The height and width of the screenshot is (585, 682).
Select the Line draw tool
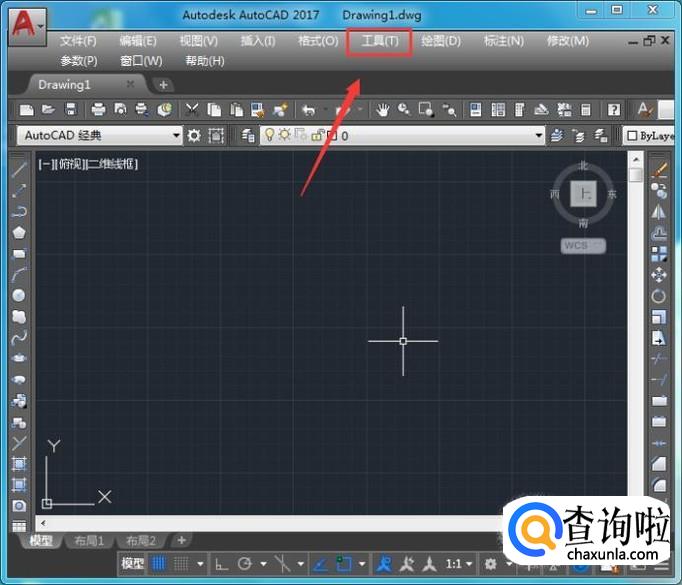tap(19, 170)
